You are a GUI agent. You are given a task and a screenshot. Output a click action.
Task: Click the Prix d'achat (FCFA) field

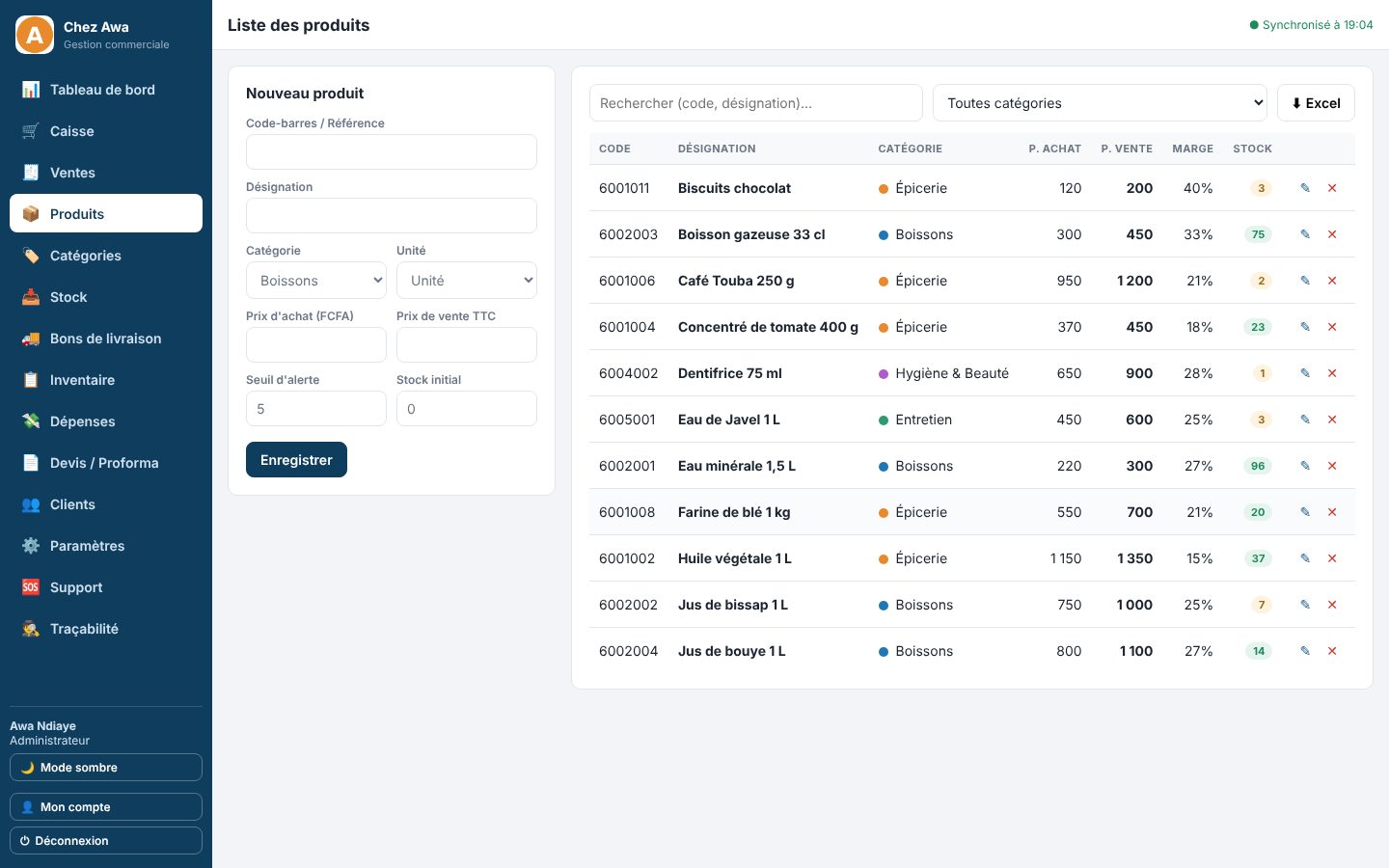click(x=316, y=345)
